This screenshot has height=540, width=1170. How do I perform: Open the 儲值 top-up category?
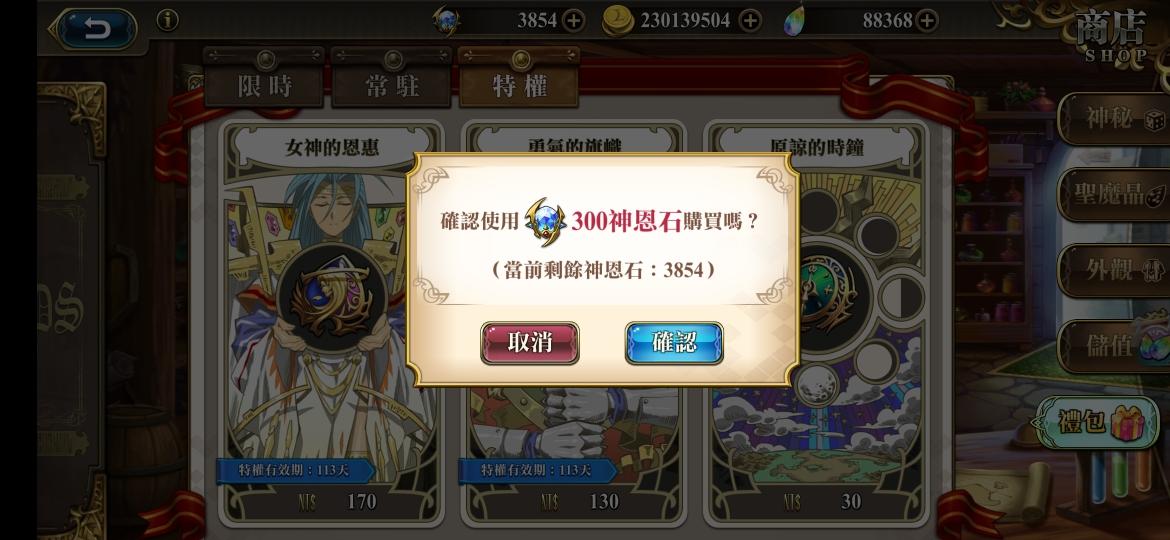coord(1115,347)
